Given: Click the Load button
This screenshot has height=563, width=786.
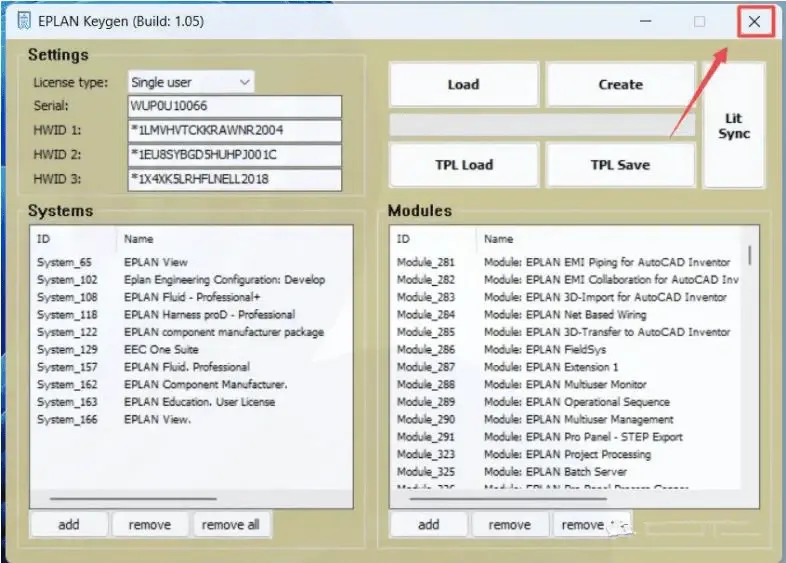Looking at the screenshot, I should coord(464,84).
